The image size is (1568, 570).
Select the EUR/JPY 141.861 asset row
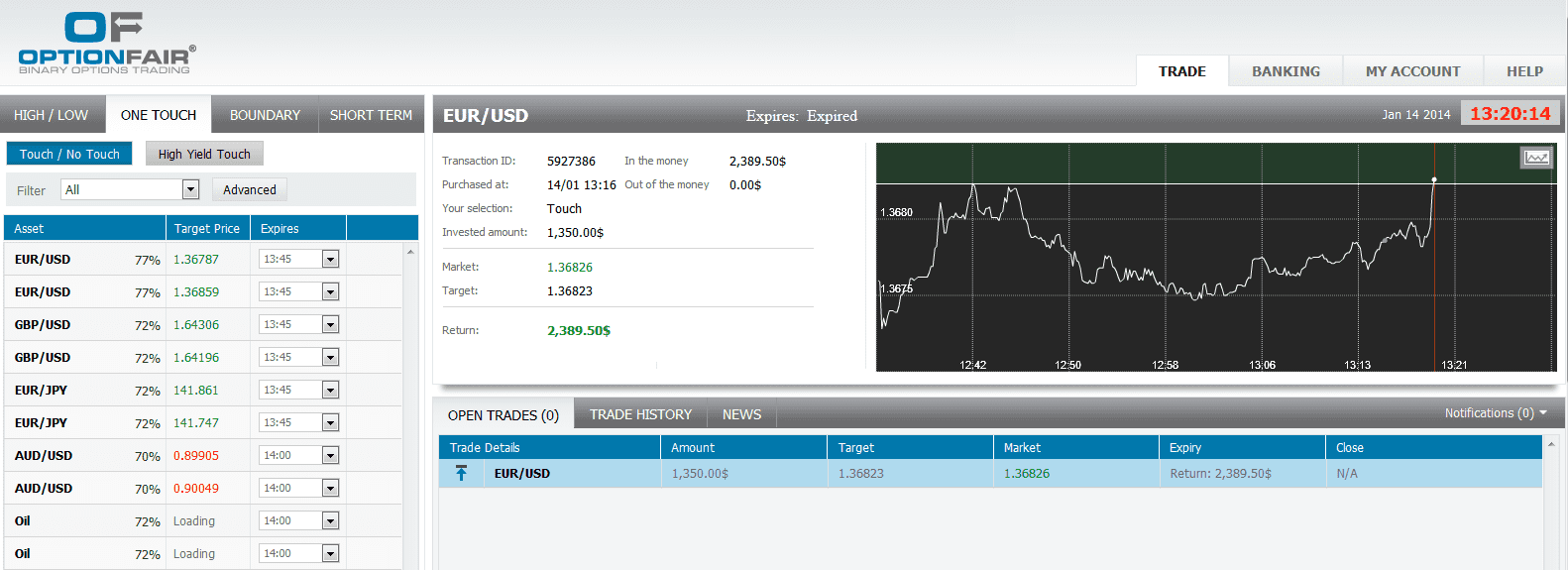coord(41,391)
